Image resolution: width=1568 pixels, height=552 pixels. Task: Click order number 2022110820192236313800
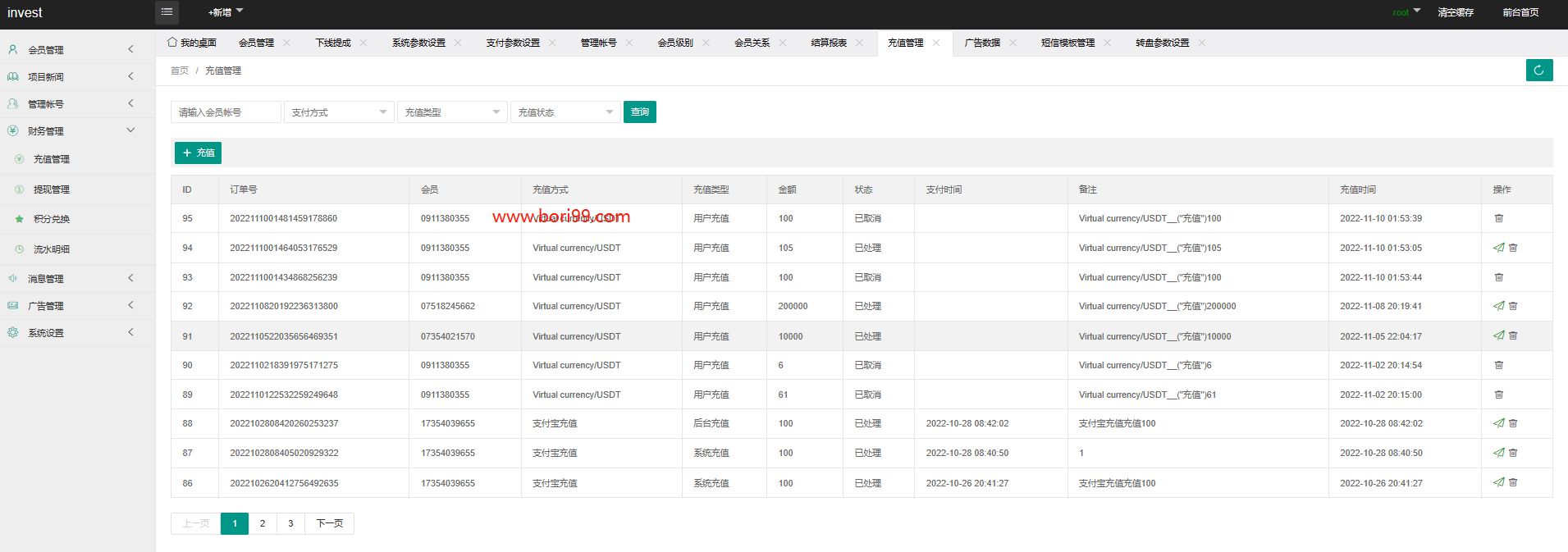coord(284,306)
